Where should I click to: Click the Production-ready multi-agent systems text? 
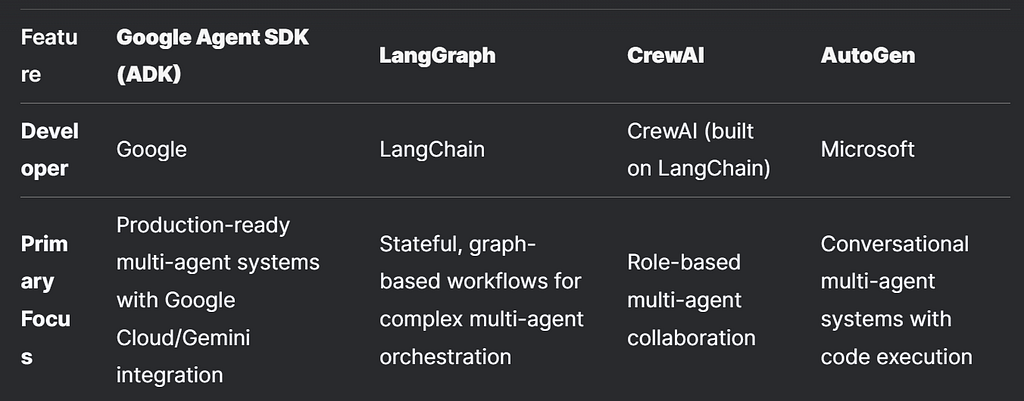(218, 244)
